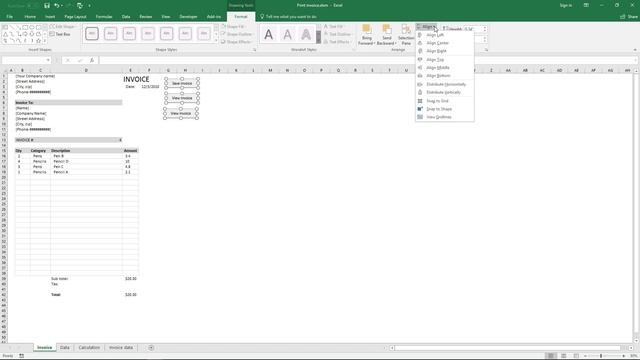Image resolution: width=640 pixels, height=360 pixels.
Task: Expand the Name Box dropdown arrow
Action: tap(48, 60)
